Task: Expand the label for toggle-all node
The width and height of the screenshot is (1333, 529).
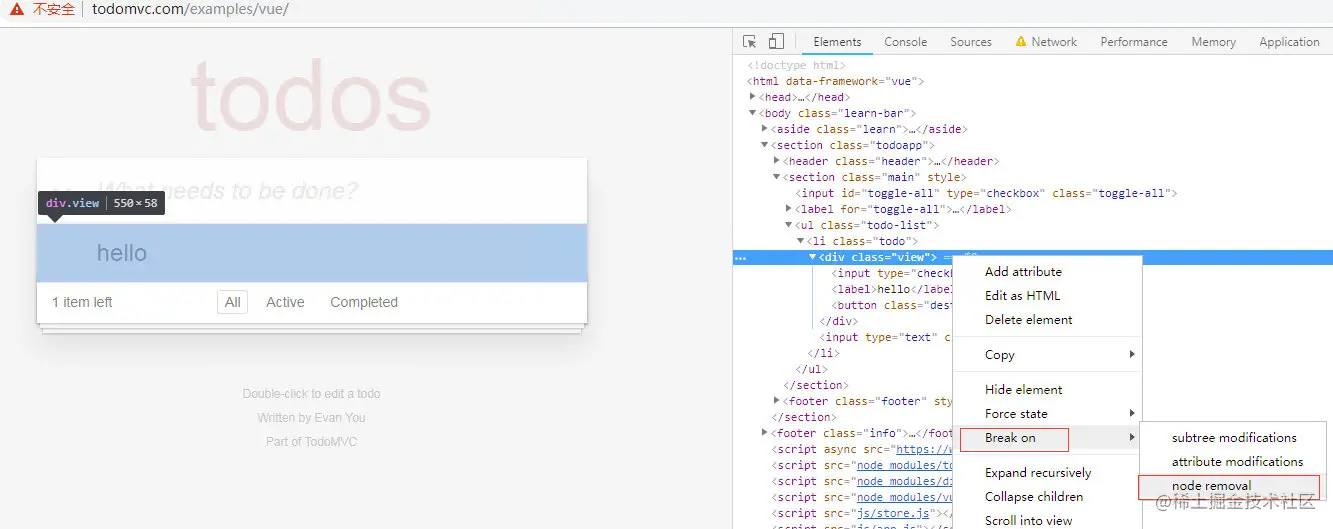Action: tap(789, 209)
